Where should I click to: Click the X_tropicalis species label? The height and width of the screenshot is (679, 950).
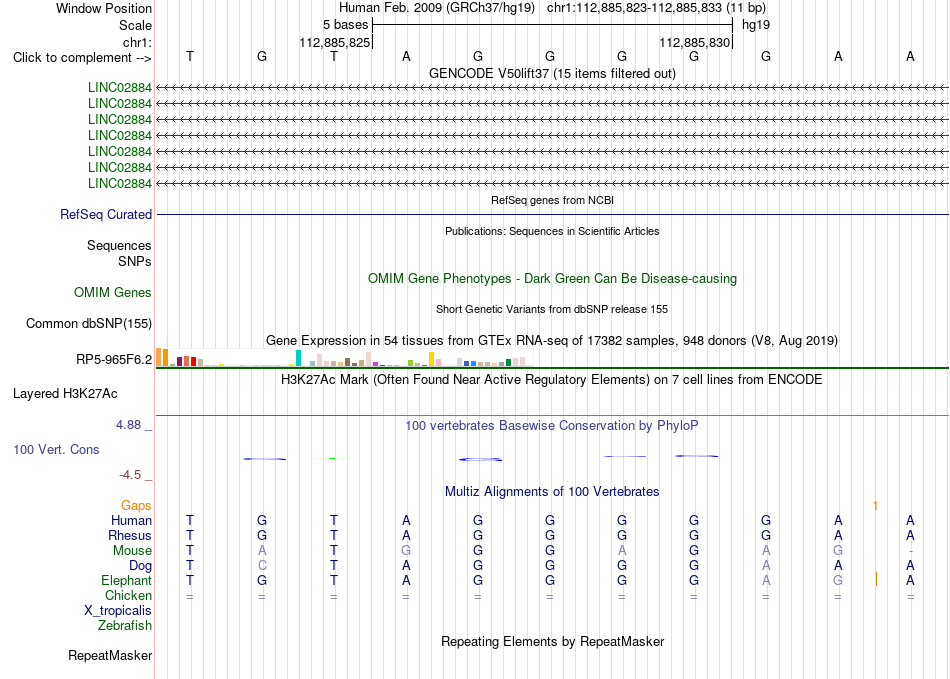tap(118, 611)
